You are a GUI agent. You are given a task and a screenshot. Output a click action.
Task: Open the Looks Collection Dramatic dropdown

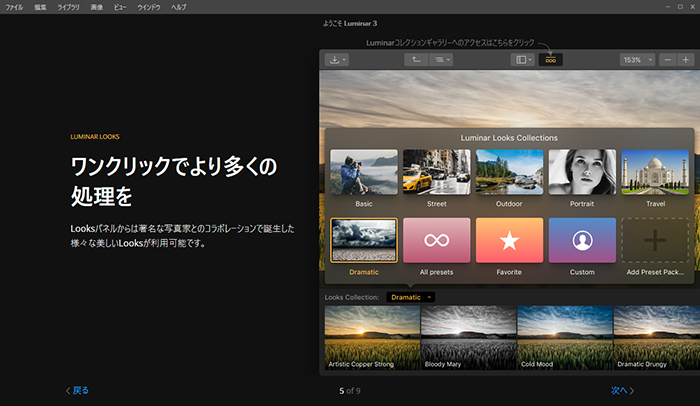coord(410,297)
